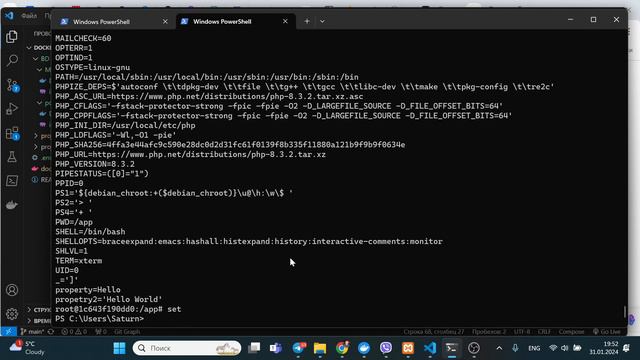Switch ENG input language
This screenshot has height=360, width=640.
pos(534,348)
